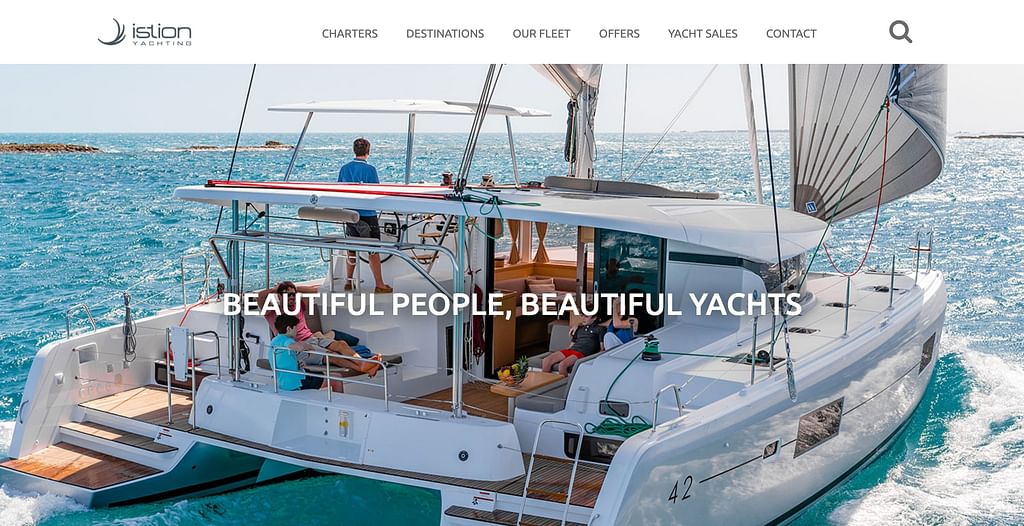Open the Charters menu item

pyautogui.click(x=349, y=33)
